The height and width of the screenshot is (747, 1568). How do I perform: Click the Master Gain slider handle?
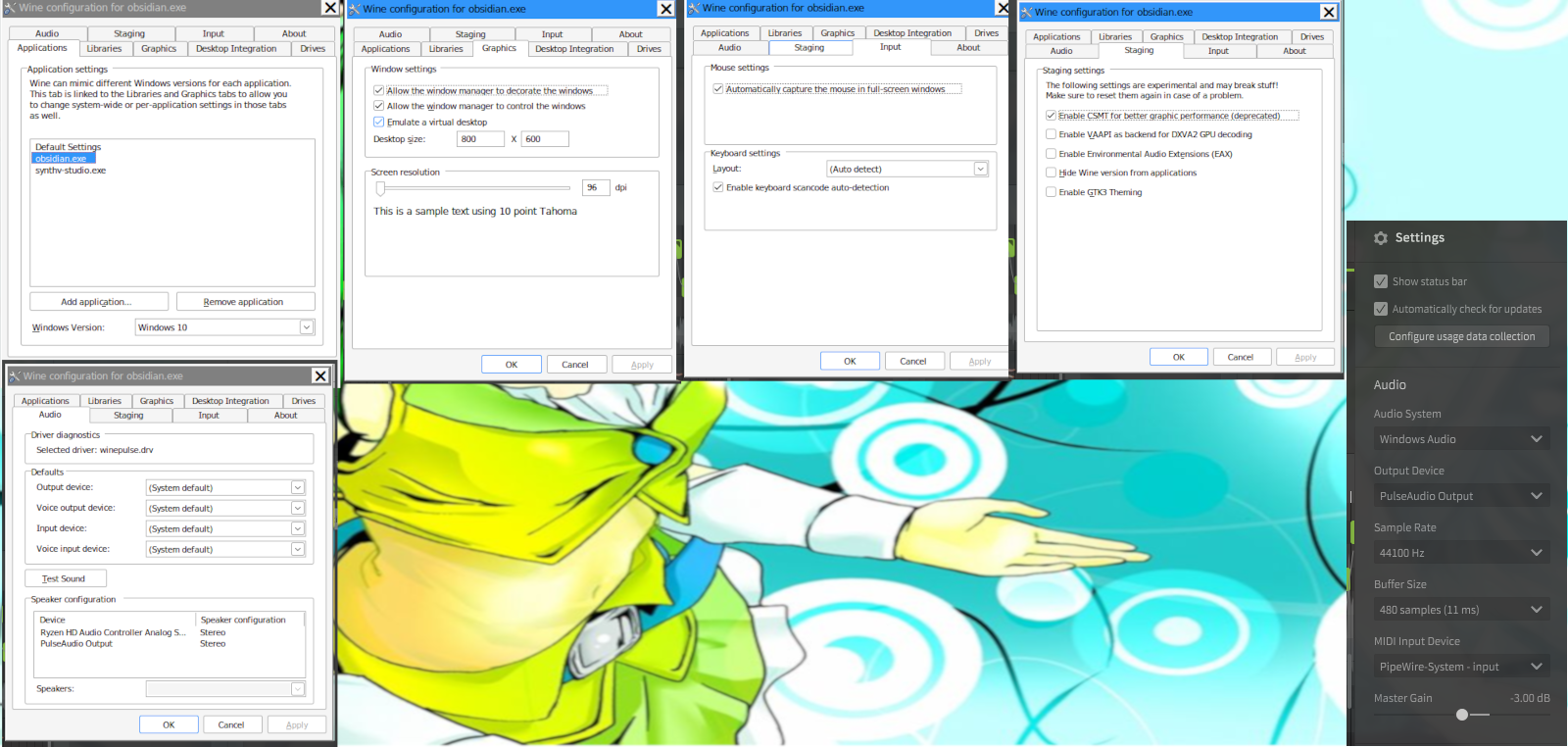click(x=1462, y=715)
